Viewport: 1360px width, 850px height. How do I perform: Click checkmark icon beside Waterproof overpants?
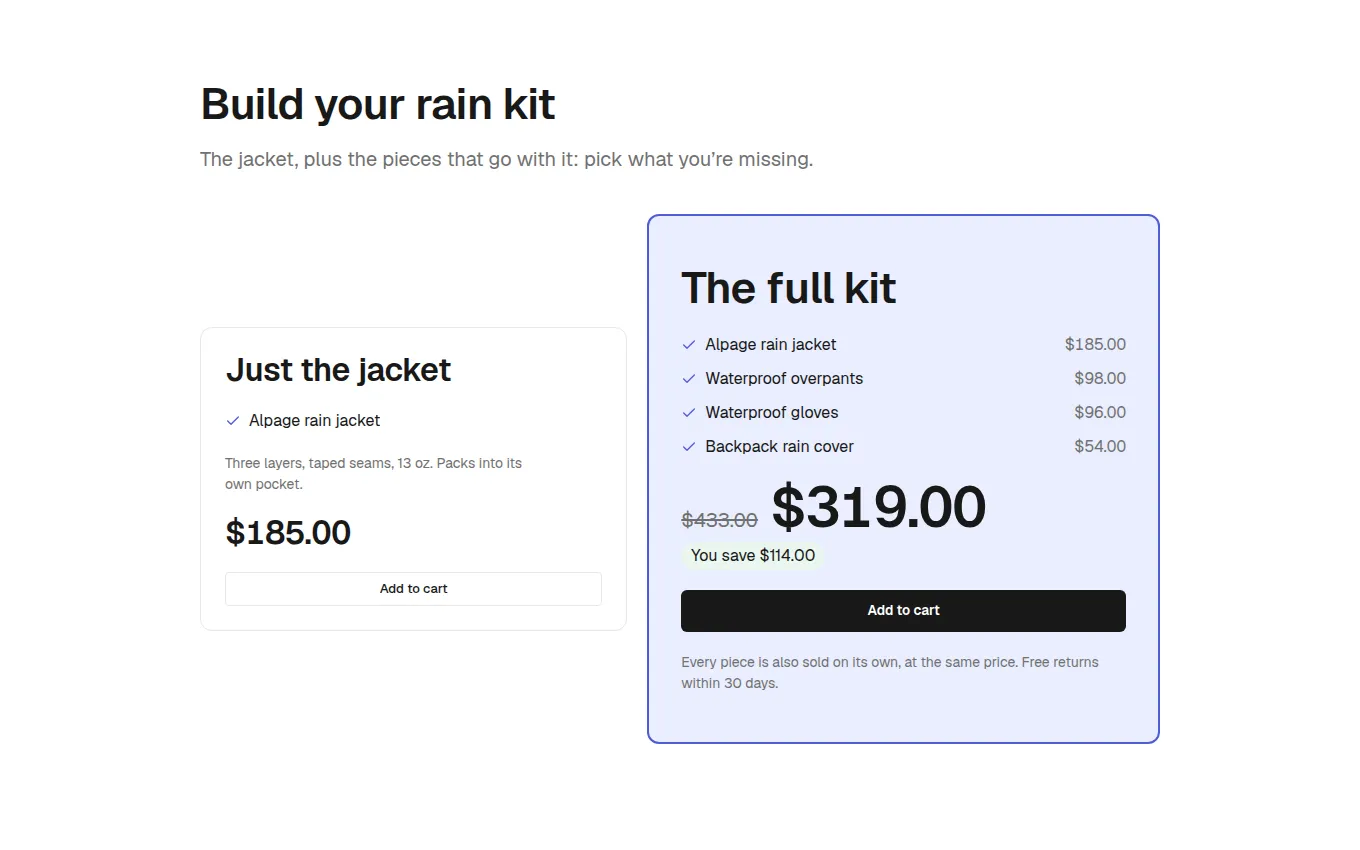click(x=688, y=379)
